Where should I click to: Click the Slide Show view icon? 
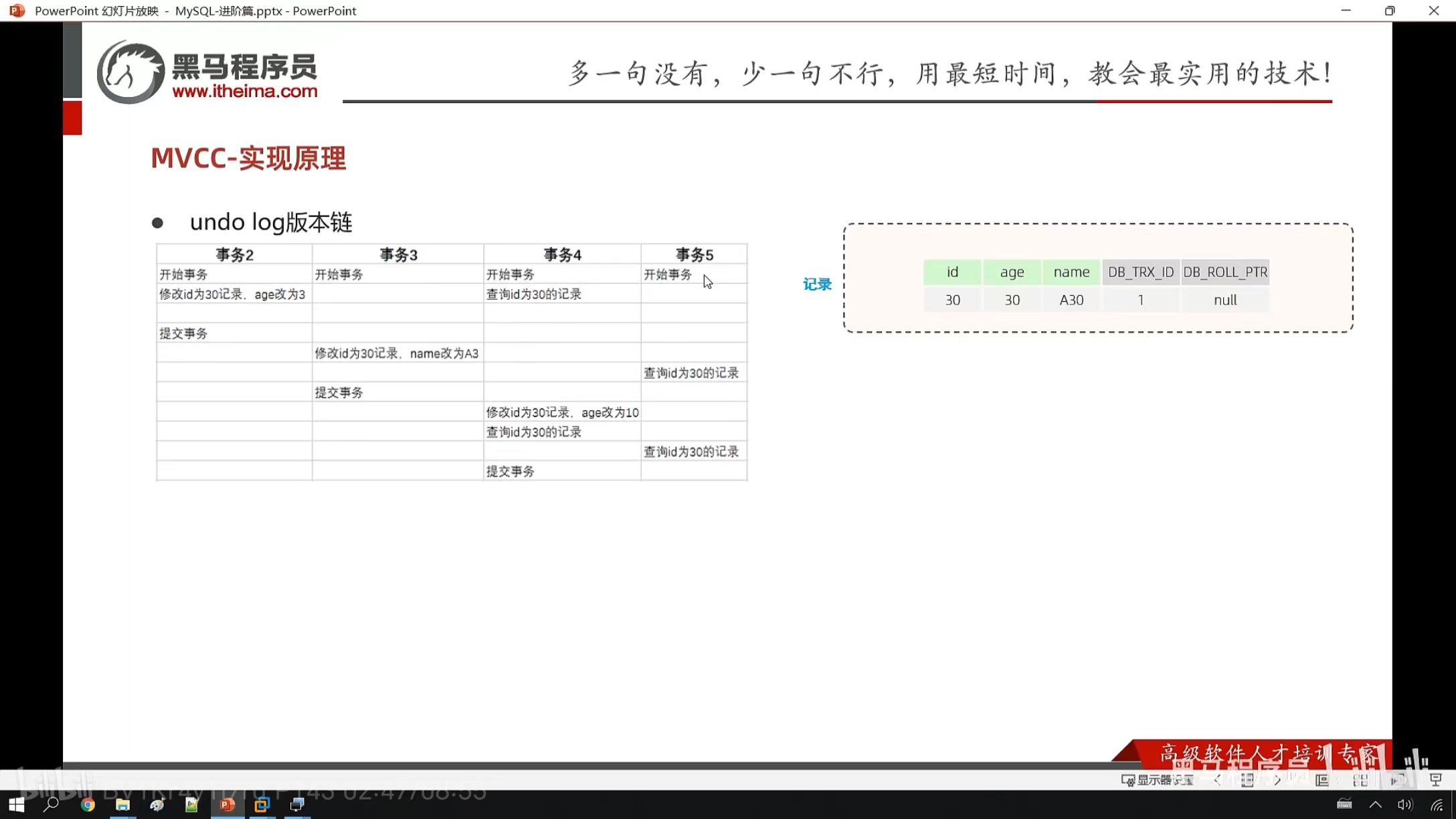tap(1436, 780)
